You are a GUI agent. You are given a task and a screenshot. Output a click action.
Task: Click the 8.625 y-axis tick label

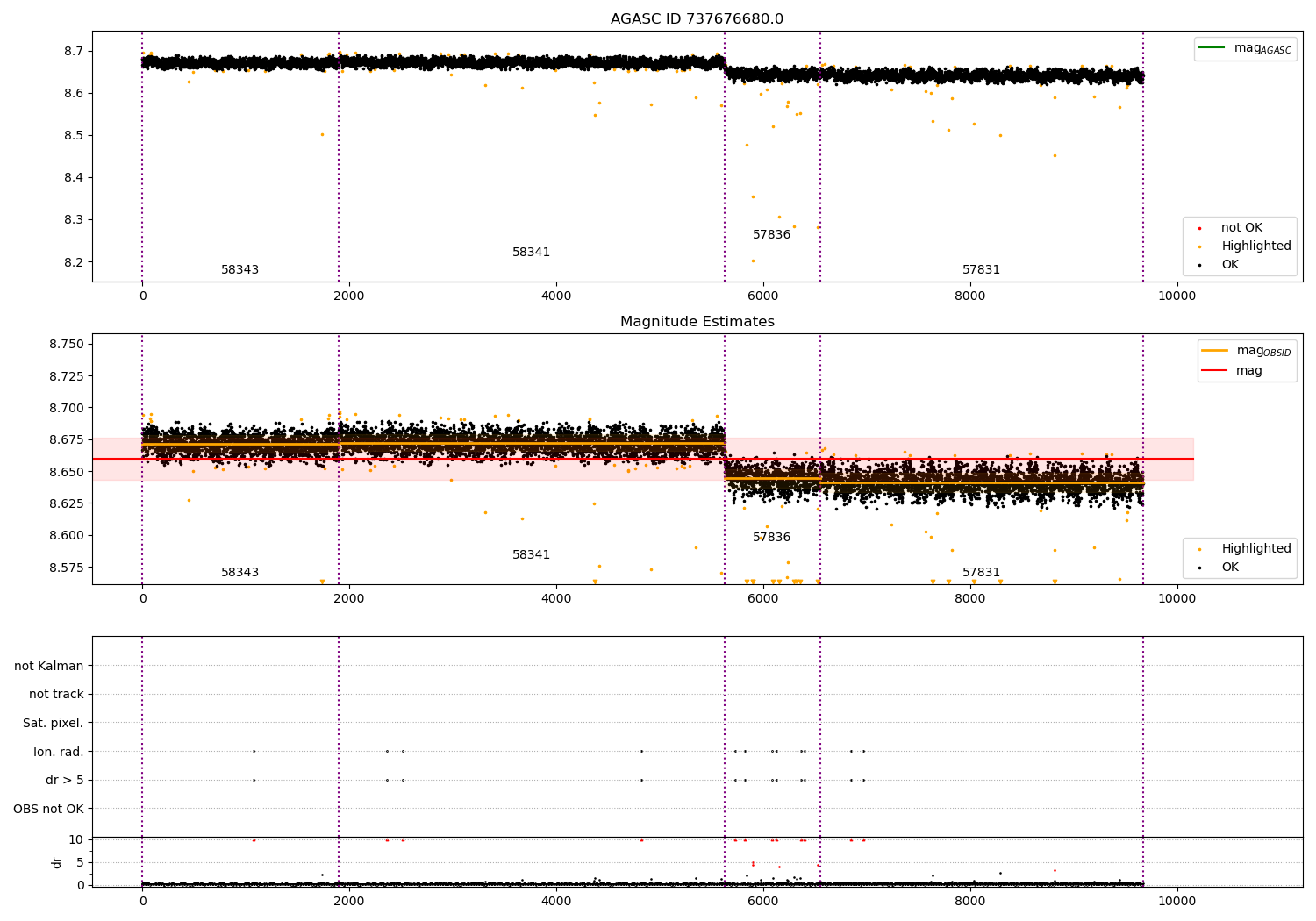67,503
